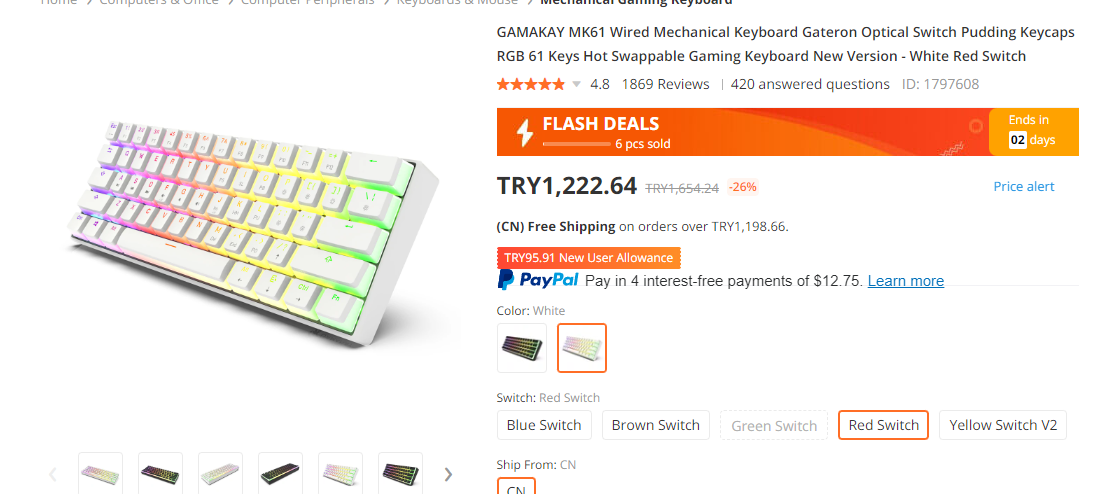1102x494 pixels.
Task: Open the 420 answered questions link
Action: [x=810, y=85]
